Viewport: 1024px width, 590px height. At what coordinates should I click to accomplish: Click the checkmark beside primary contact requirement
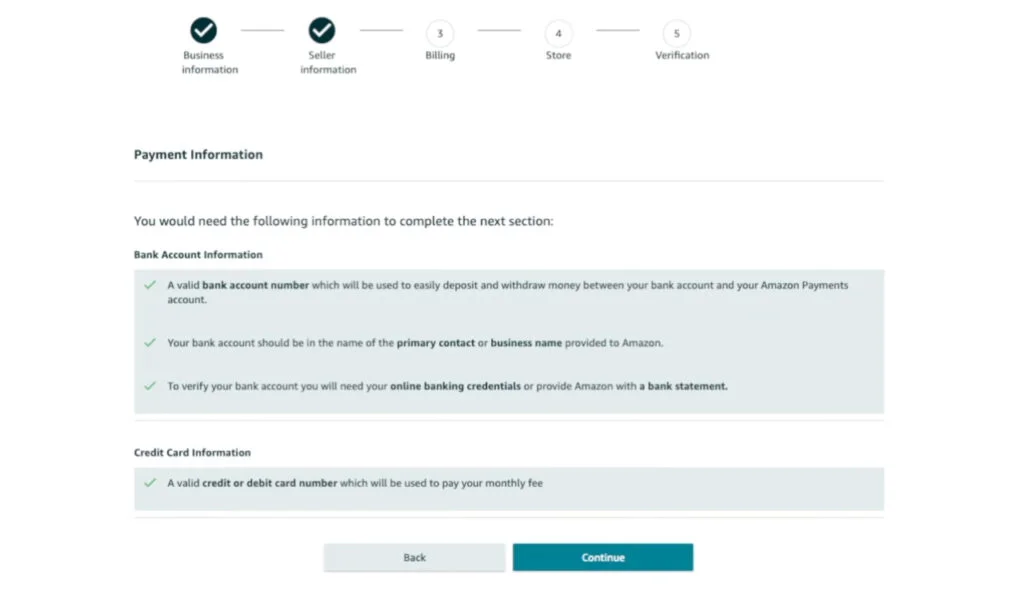152,342
